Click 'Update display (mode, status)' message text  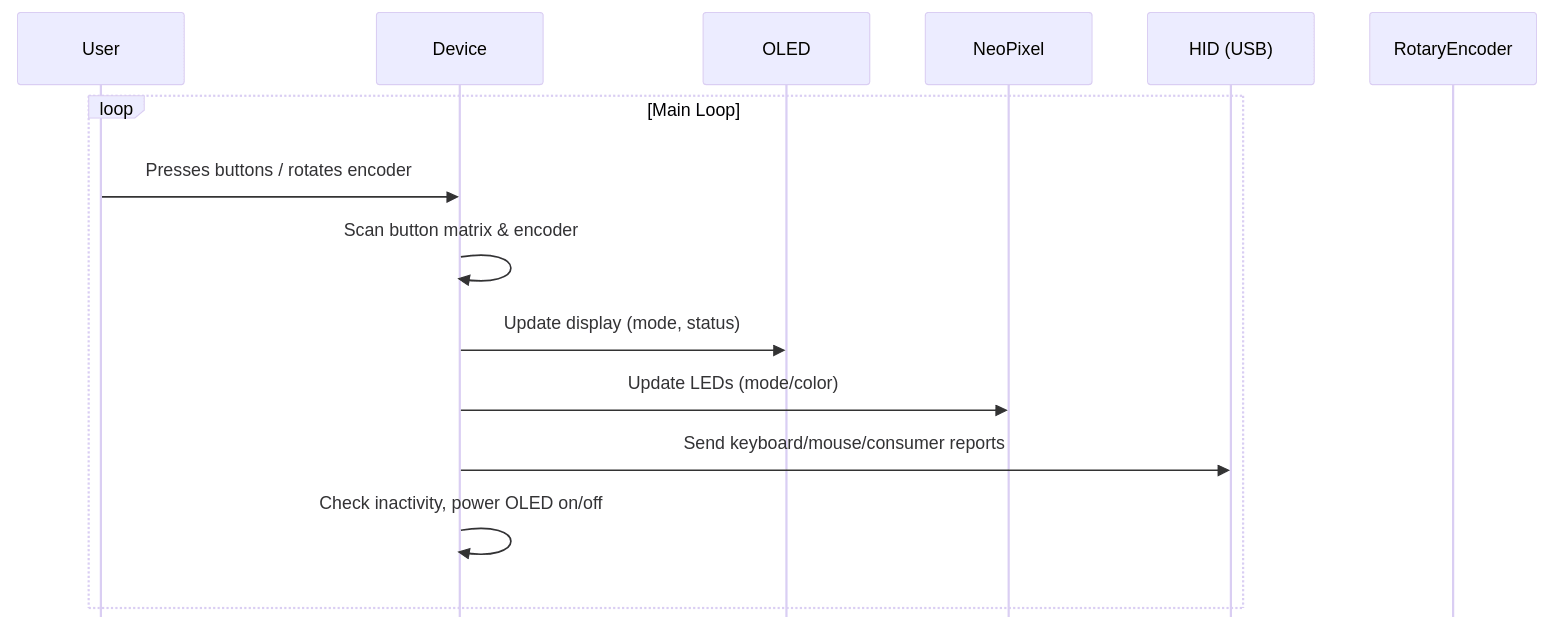coord(621,323)
